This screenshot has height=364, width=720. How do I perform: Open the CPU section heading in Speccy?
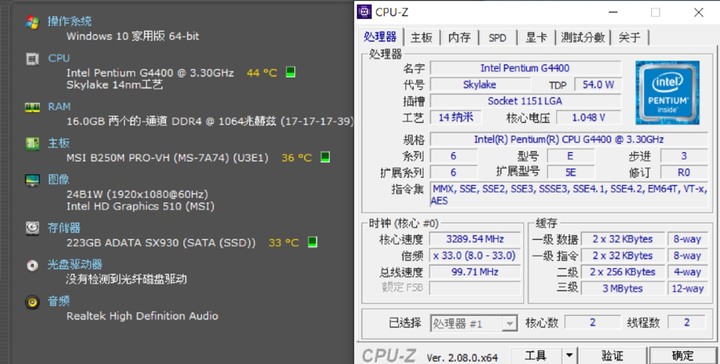59,58
